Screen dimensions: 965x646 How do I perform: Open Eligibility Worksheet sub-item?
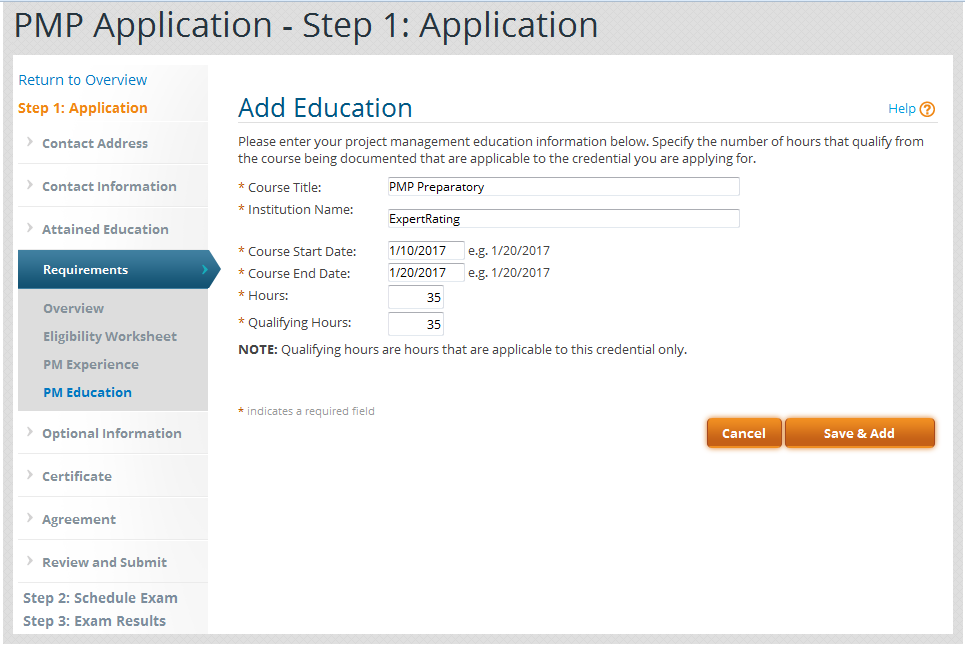pyautogui.click(x=110, y=337)
